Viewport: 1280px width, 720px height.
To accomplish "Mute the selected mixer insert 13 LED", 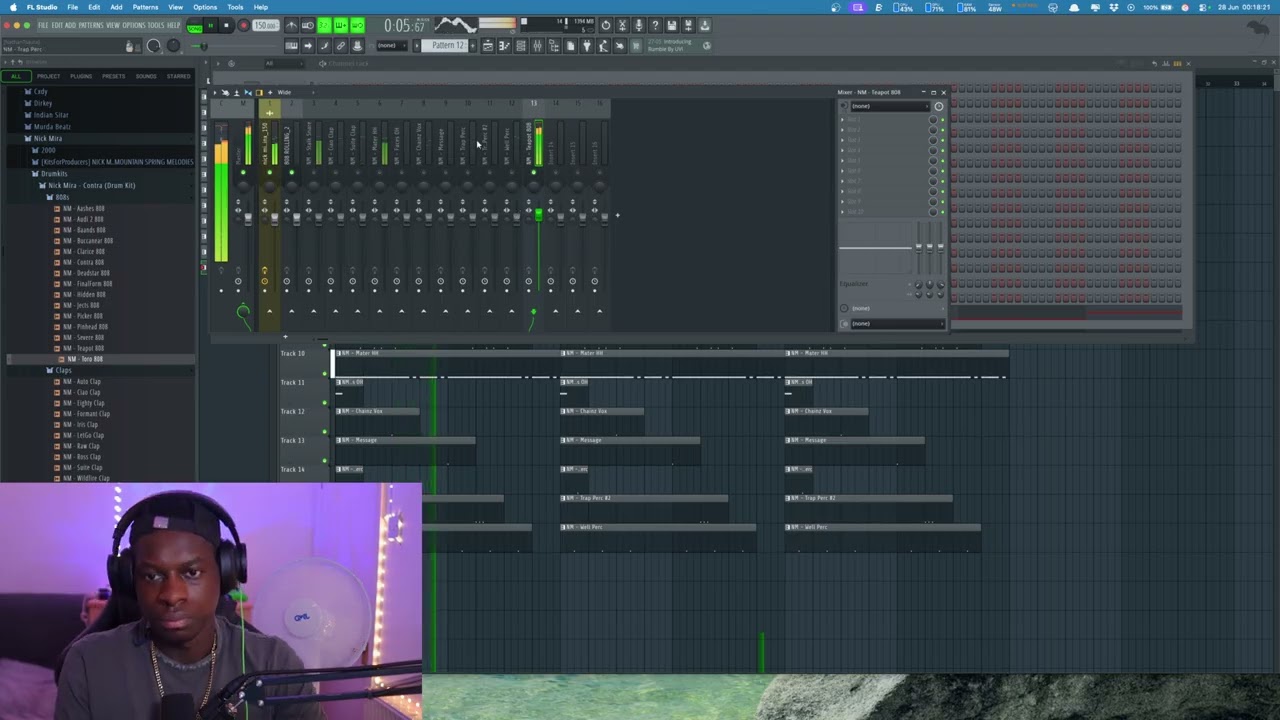I will [x=533, y=173].
